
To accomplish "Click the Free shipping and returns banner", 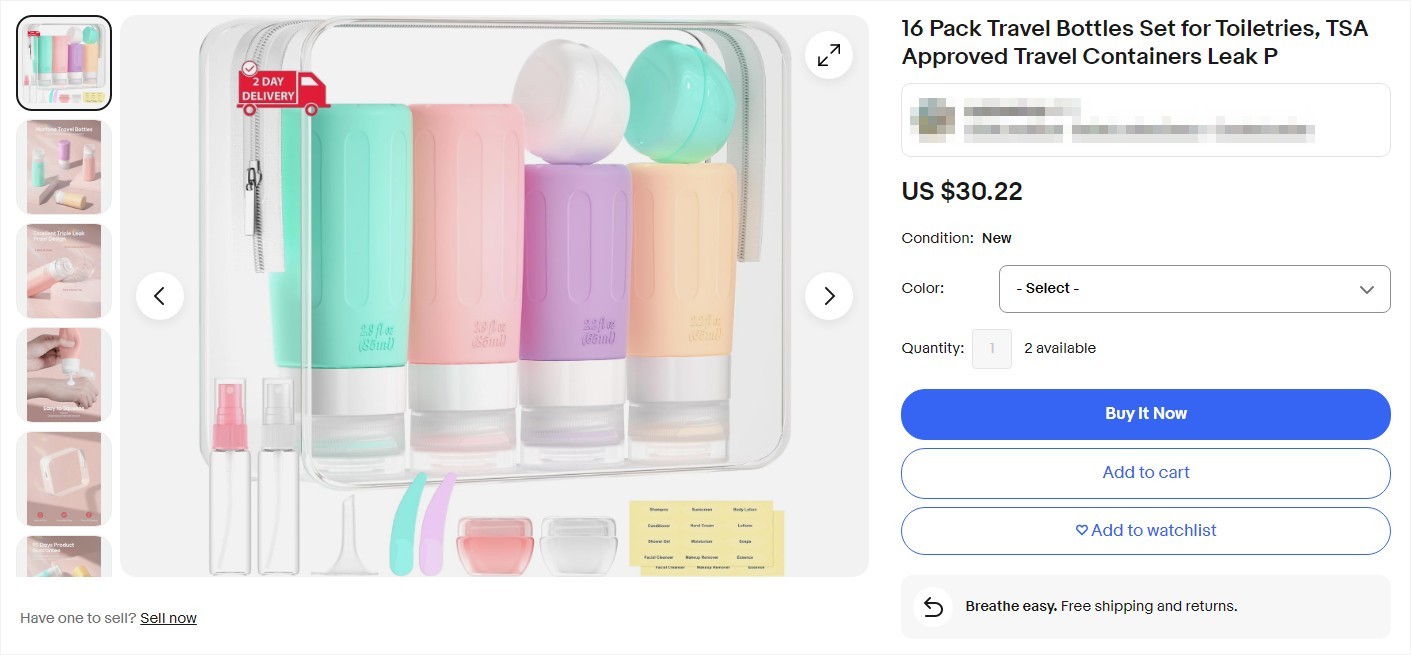I will click(1145, 605).
